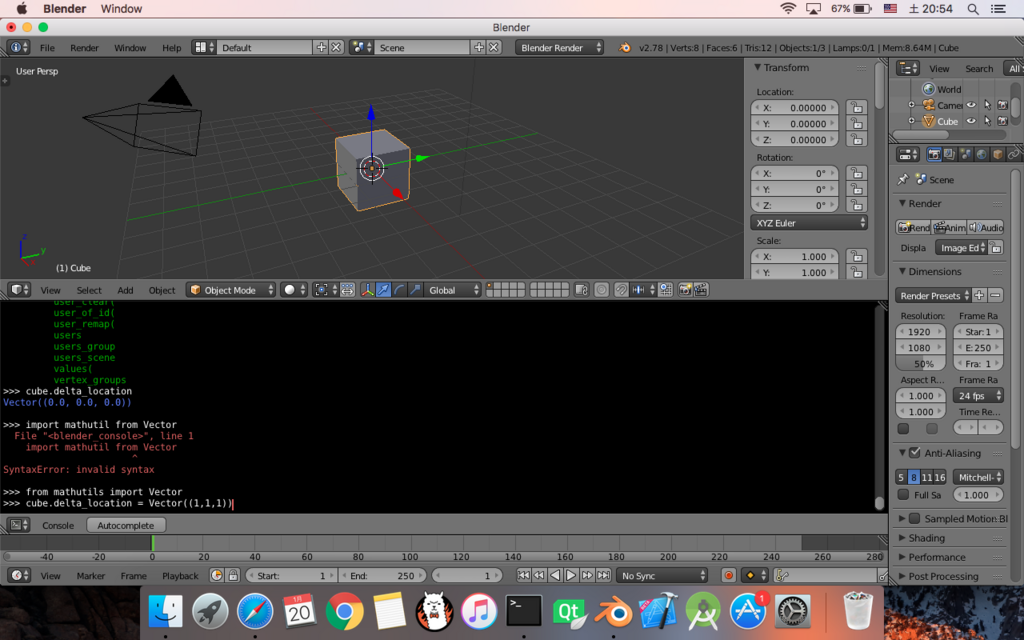Open the Render menu in info header

(84, 48)
